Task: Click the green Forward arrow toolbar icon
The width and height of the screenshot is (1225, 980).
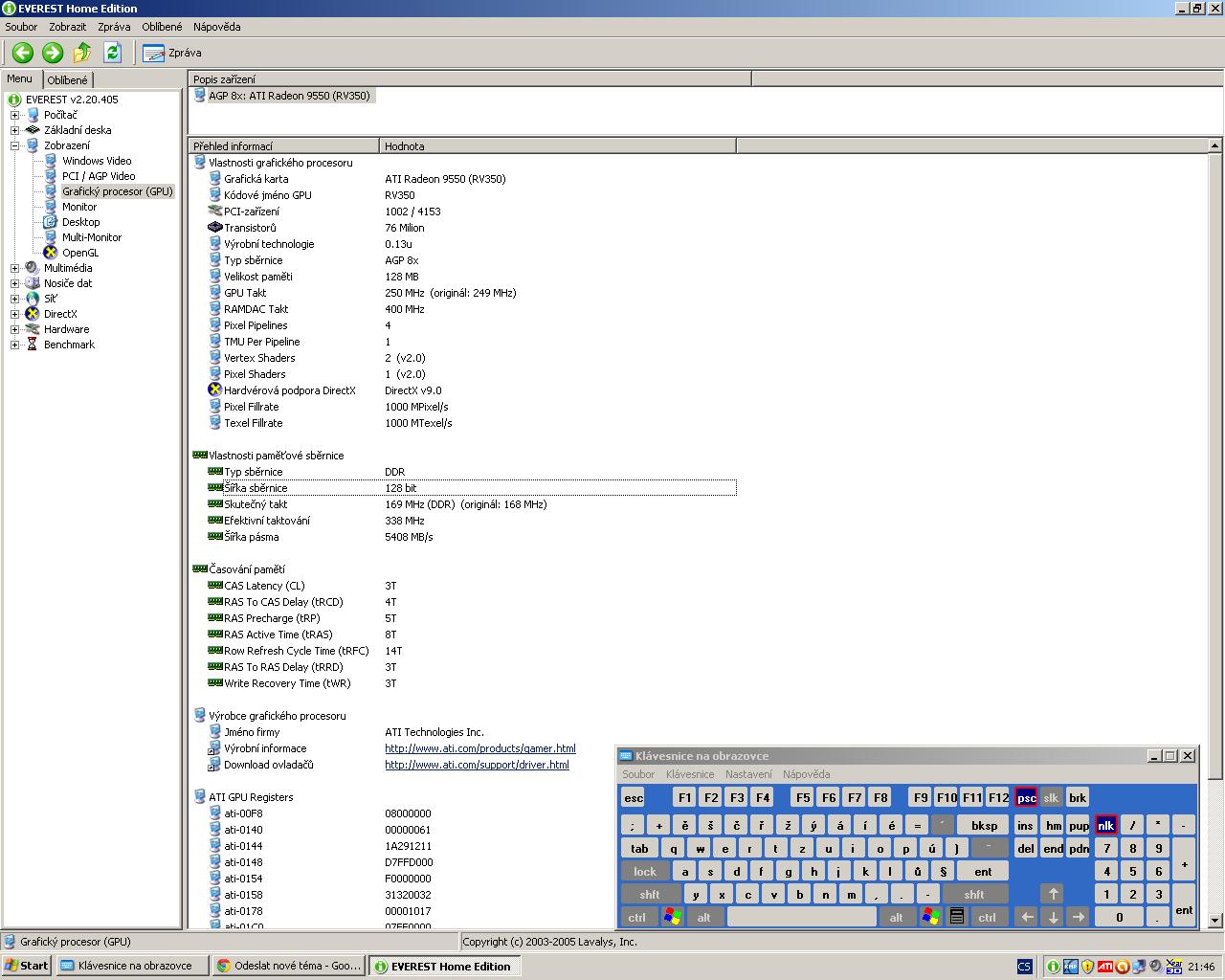Action: pyautogui.click(x=53, y=53)
